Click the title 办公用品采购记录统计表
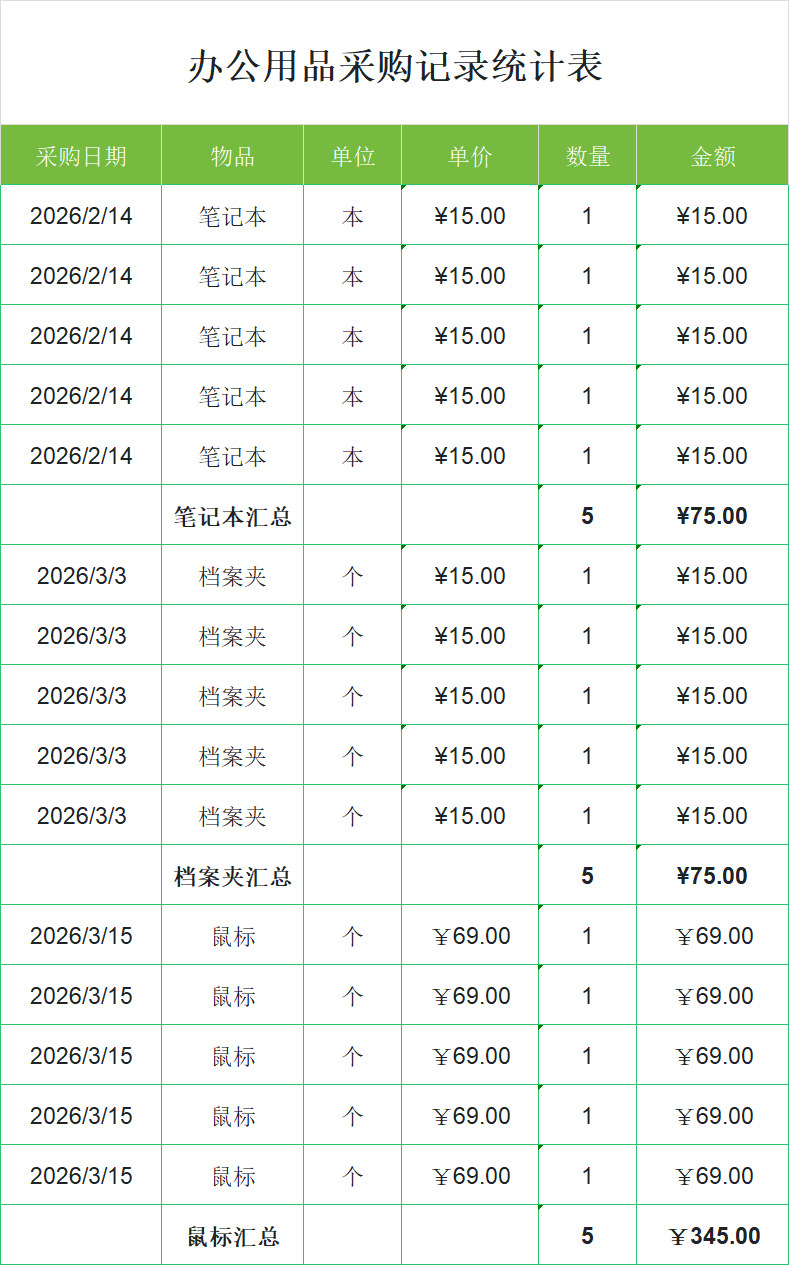Screen dimensions: 789x1265 (x=395, y=66)
